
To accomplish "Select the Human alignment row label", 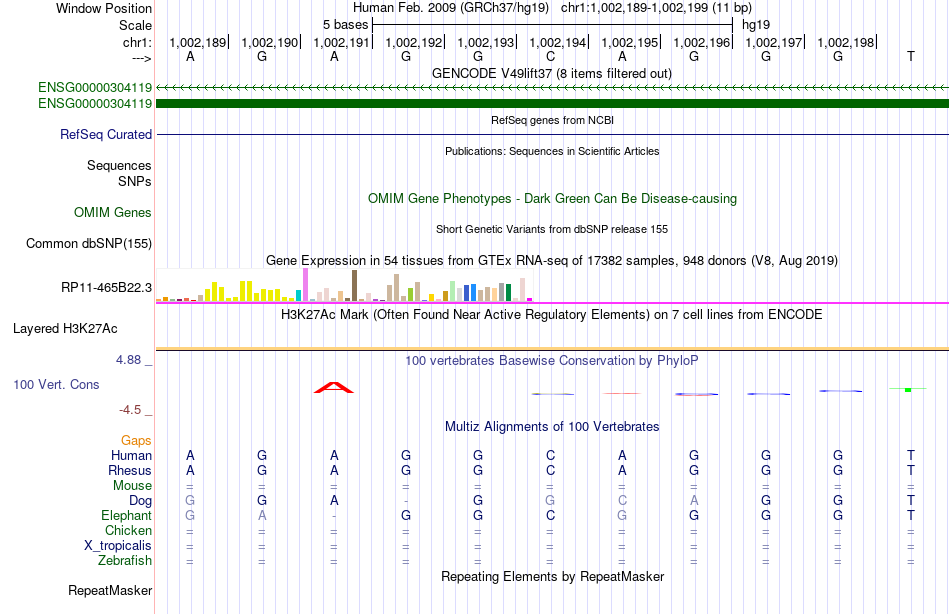I will [131, 455].
